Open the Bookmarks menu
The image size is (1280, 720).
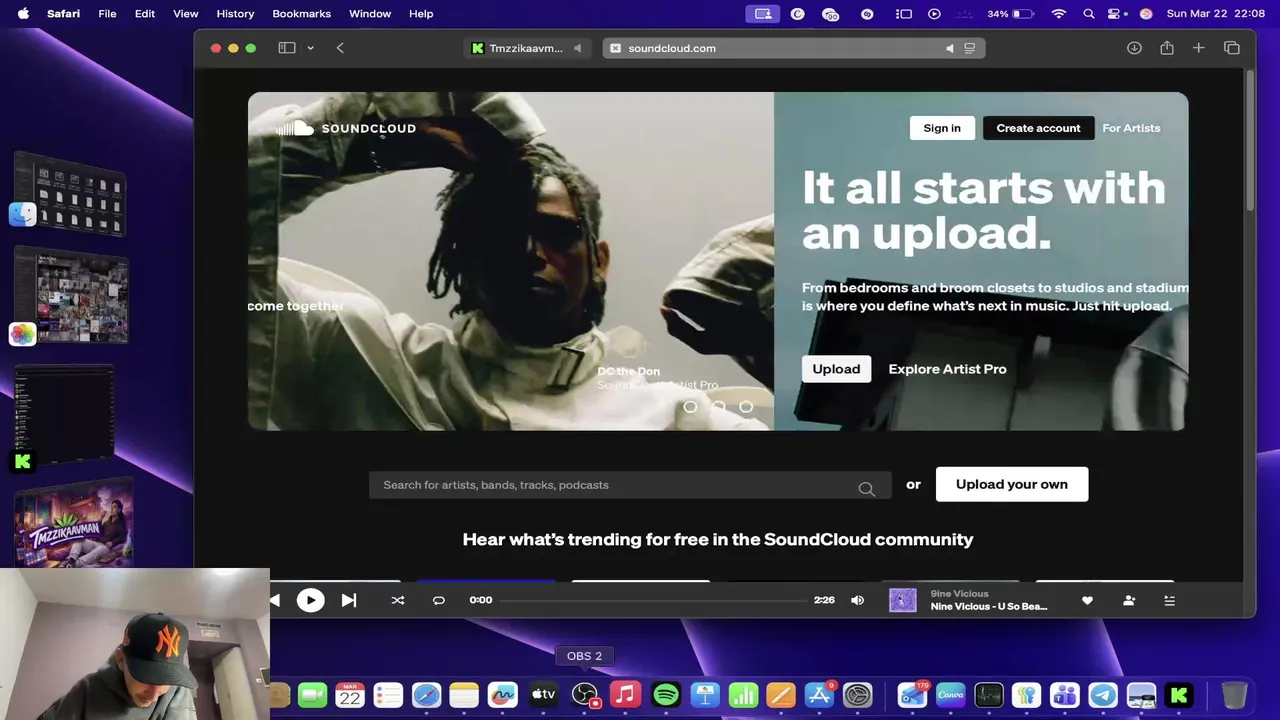(302, 14)
